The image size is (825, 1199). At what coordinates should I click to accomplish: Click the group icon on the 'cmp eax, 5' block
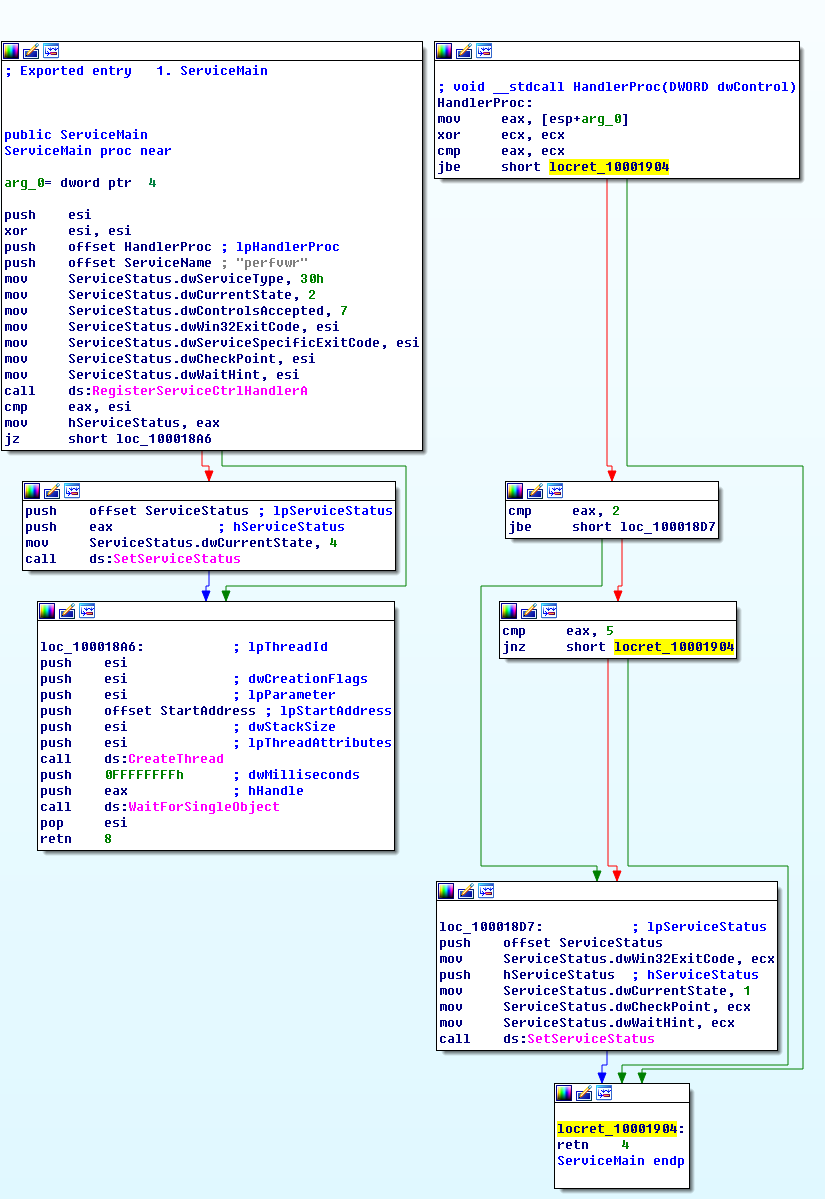click(548, 611)
